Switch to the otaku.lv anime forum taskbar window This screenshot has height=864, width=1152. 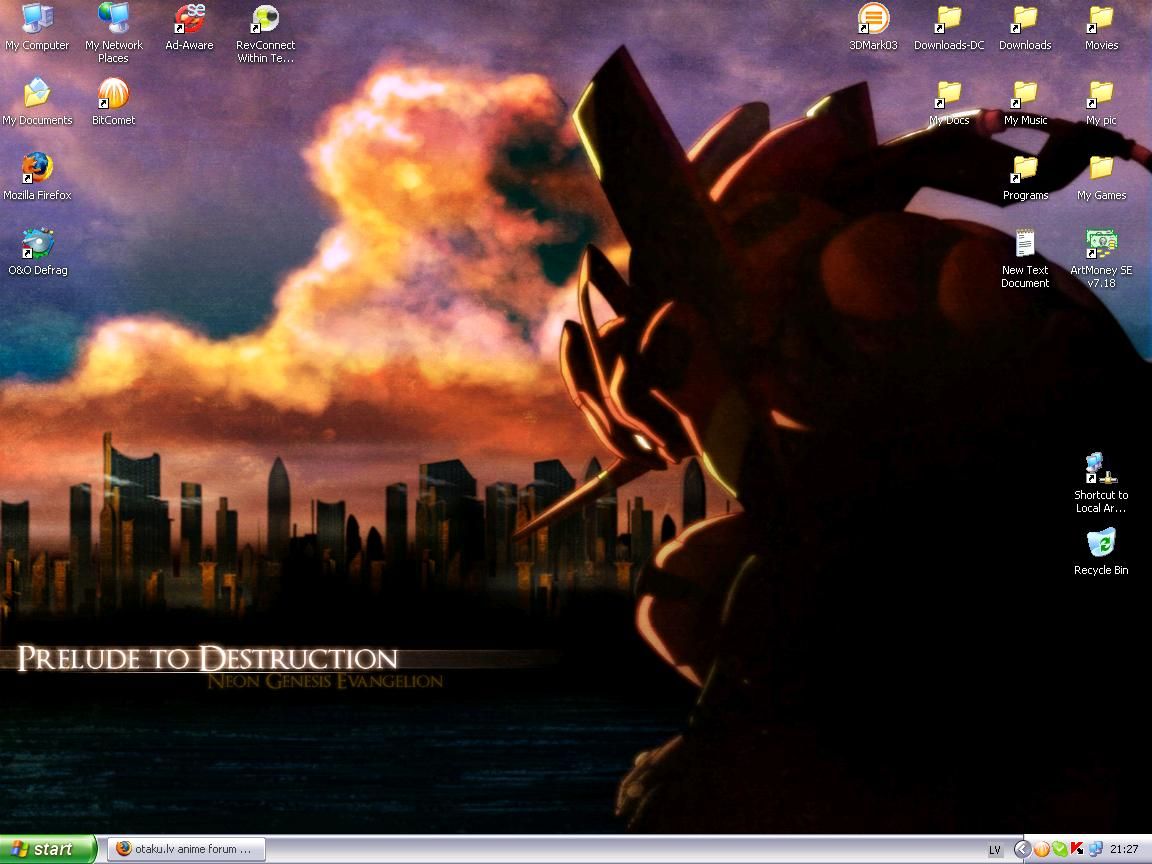[187, 849]
